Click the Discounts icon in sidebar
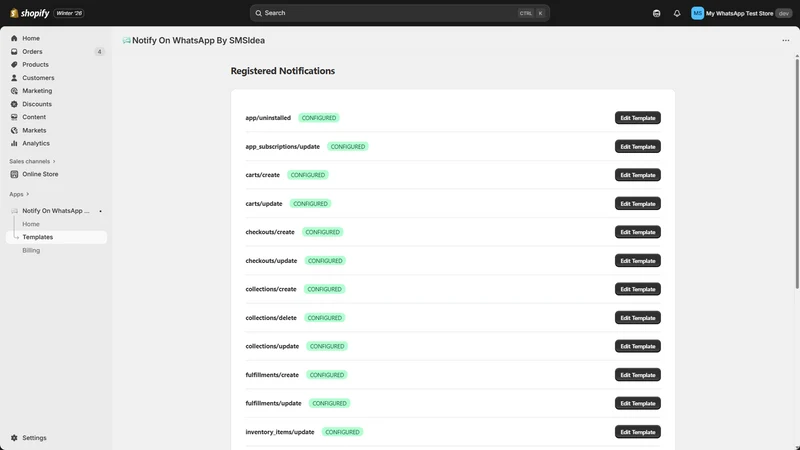 (x=14, y=104)
